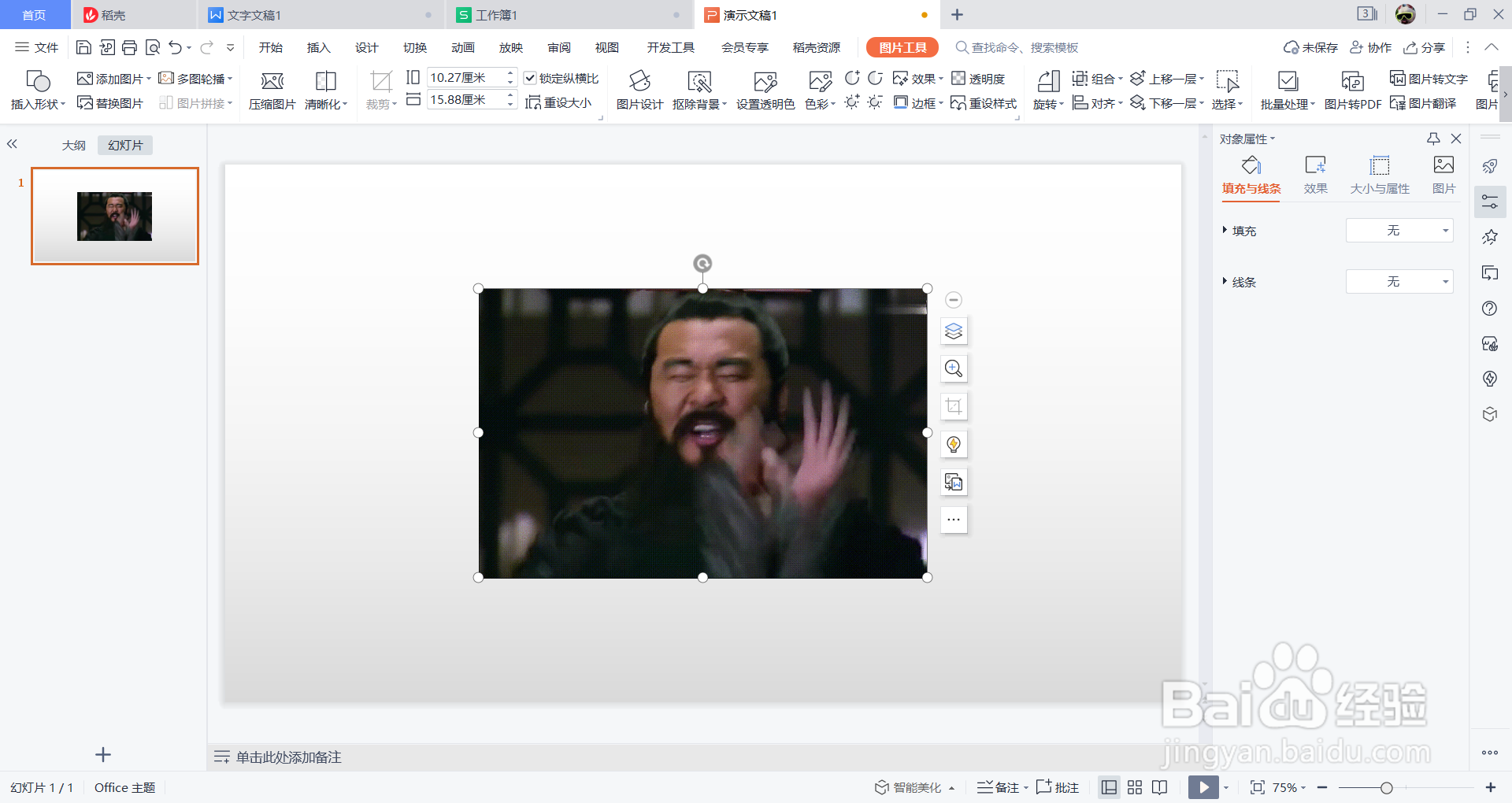This screenshot has width=1512, height=803.
Task: Open the File (文件) menu
Action: coord(37,47)
